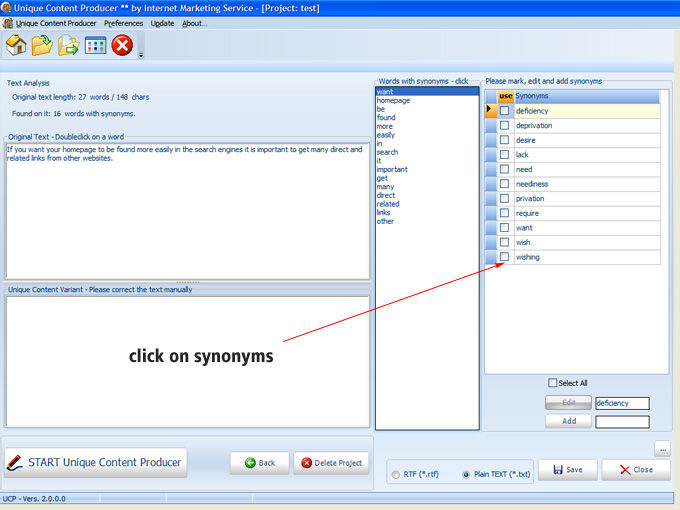The height and width of the screenshot is (510, 680).
Task: Click the small ellipsis button
Action: point(662,449)
